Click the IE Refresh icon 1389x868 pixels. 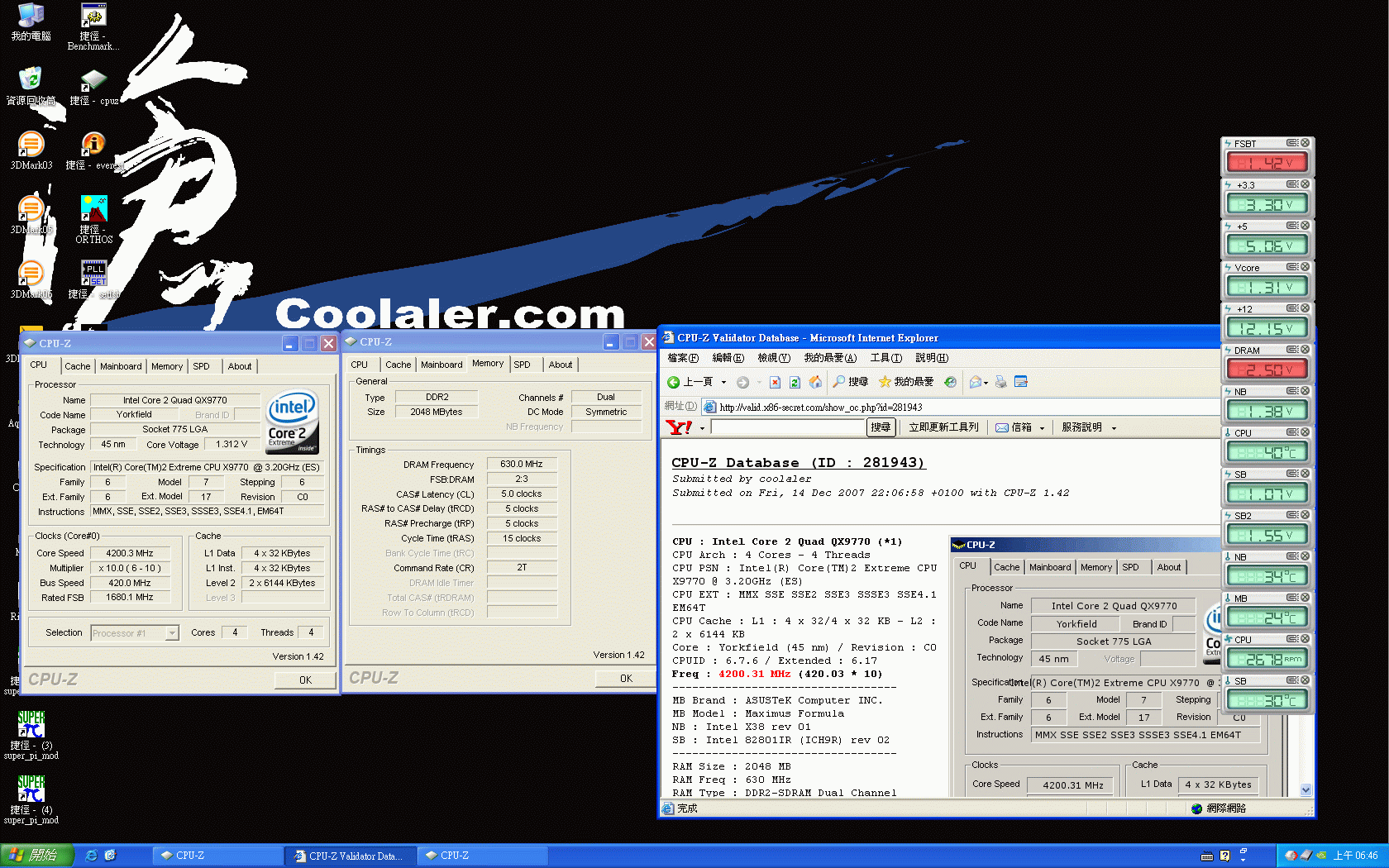[x=795, y=382]
